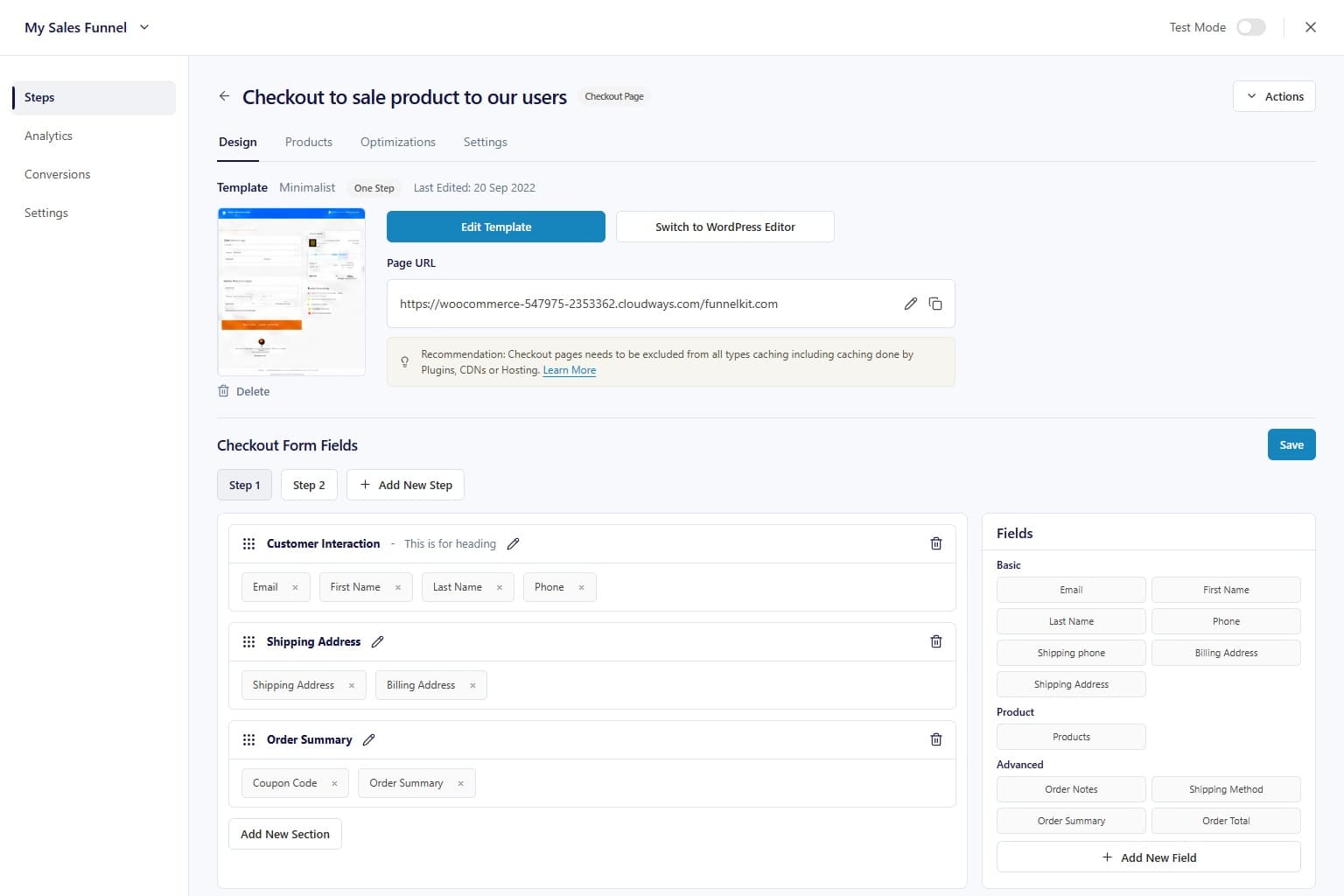Select Order Total field

point(1226,821)
